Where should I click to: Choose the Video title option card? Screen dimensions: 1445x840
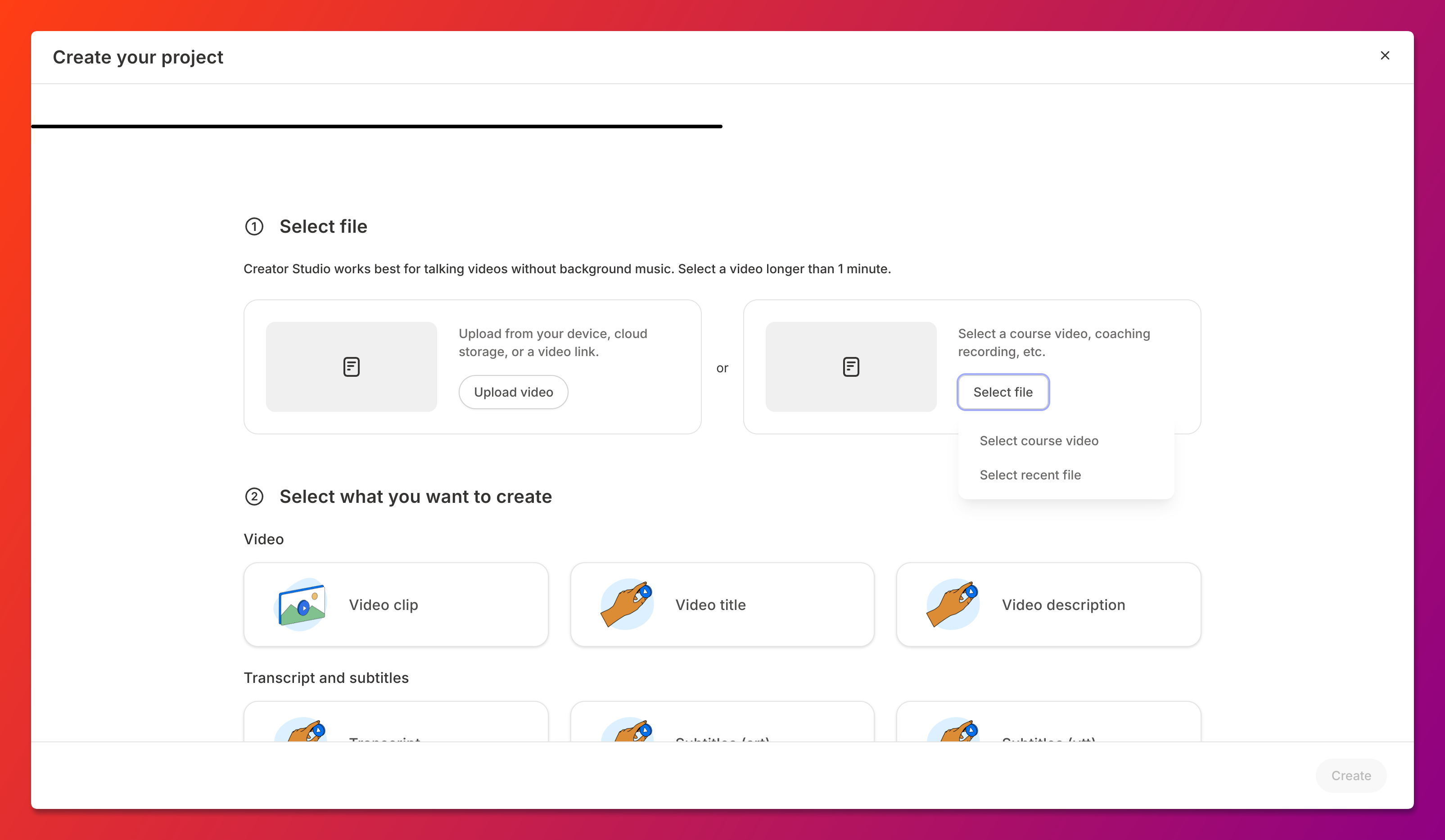722,605
